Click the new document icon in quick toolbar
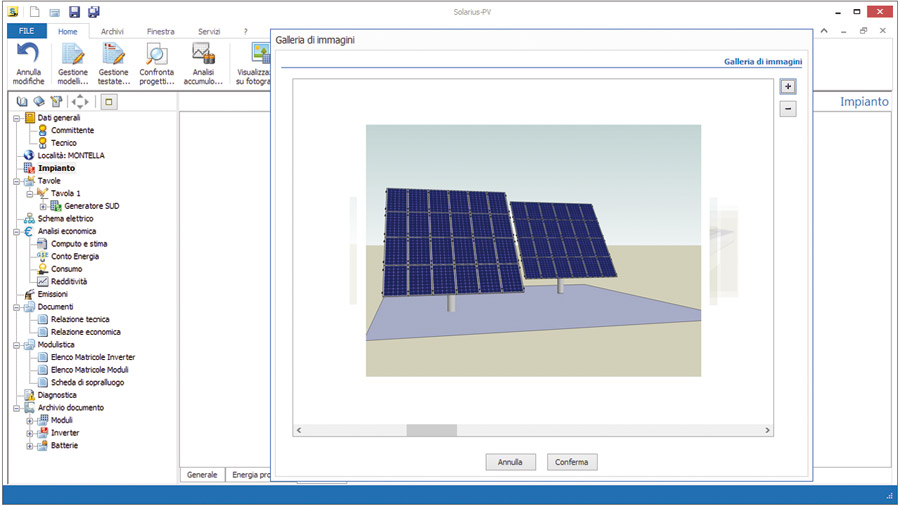Image resolution: width=900 pixels, height=509 pixels. point(33,12)
